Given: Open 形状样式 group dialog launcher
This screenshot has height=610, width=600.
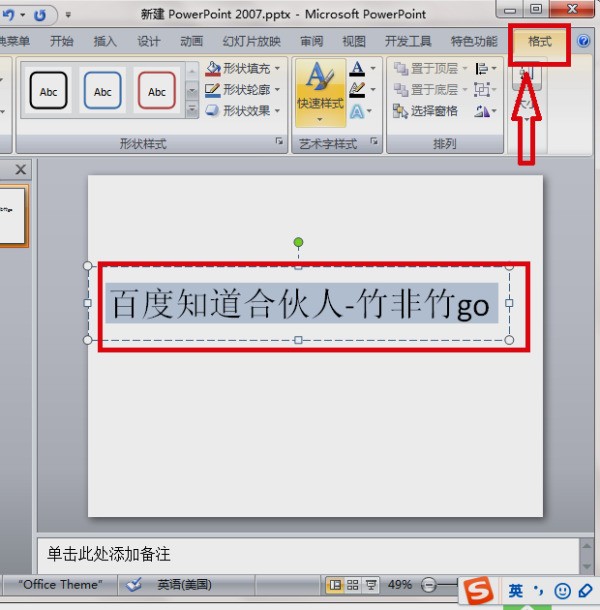Looking at the screenshot, I should pyautogui.click(x=279, y=141).
